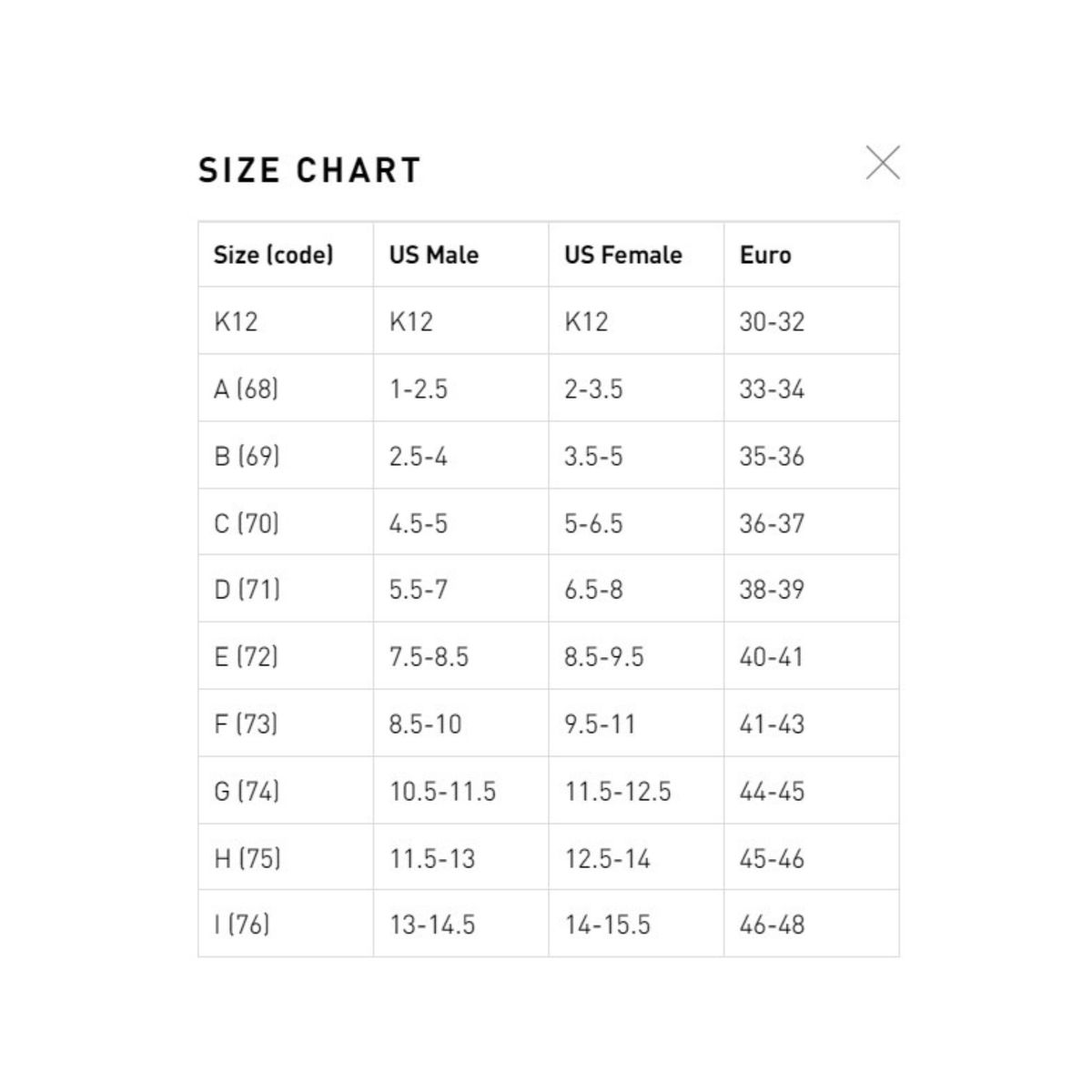Click the Euro 30-32 value

(772, 322)
